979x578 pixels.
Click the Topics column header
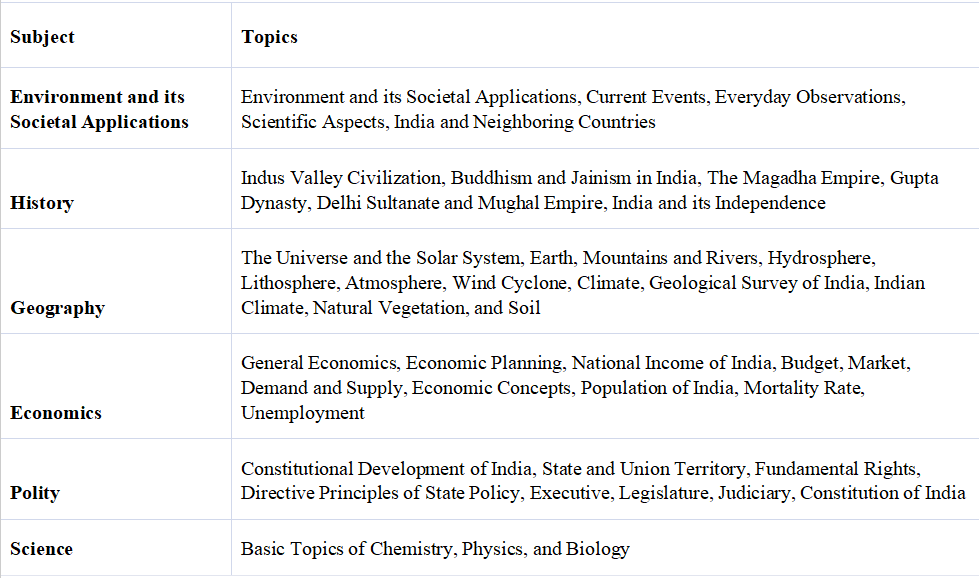269,37
